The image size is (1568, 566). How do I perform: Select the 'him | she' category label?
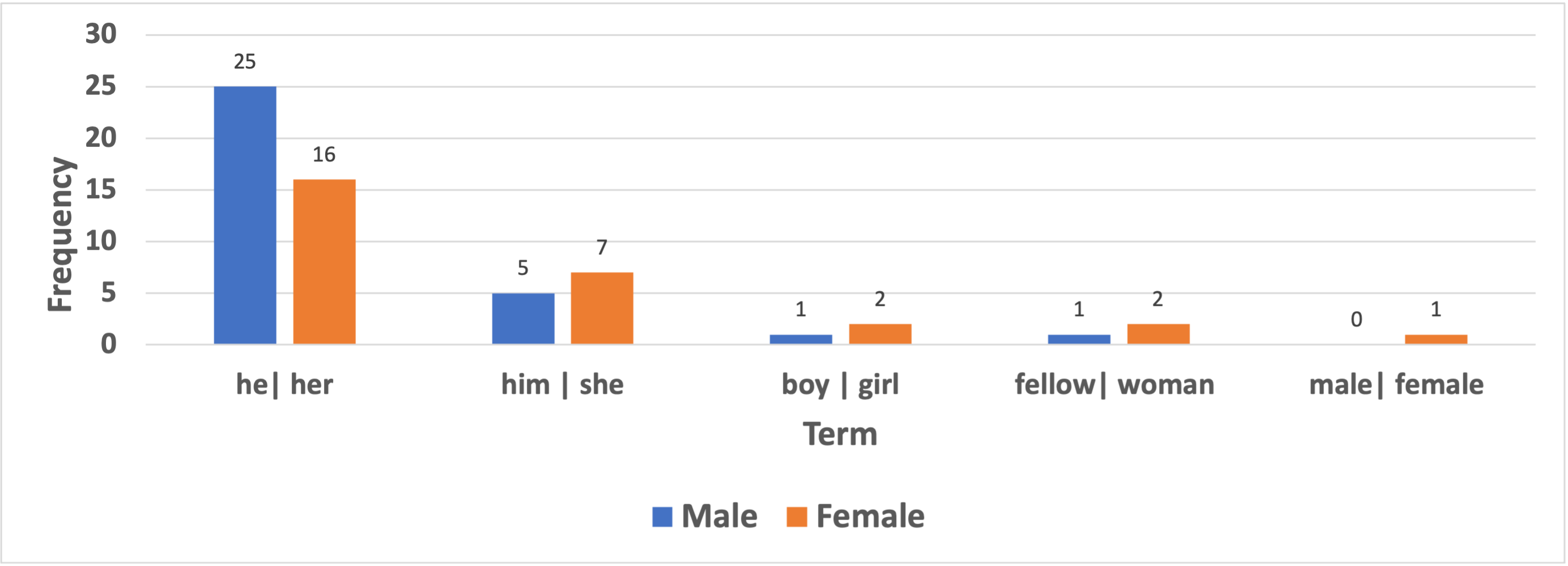pos(563,385)
